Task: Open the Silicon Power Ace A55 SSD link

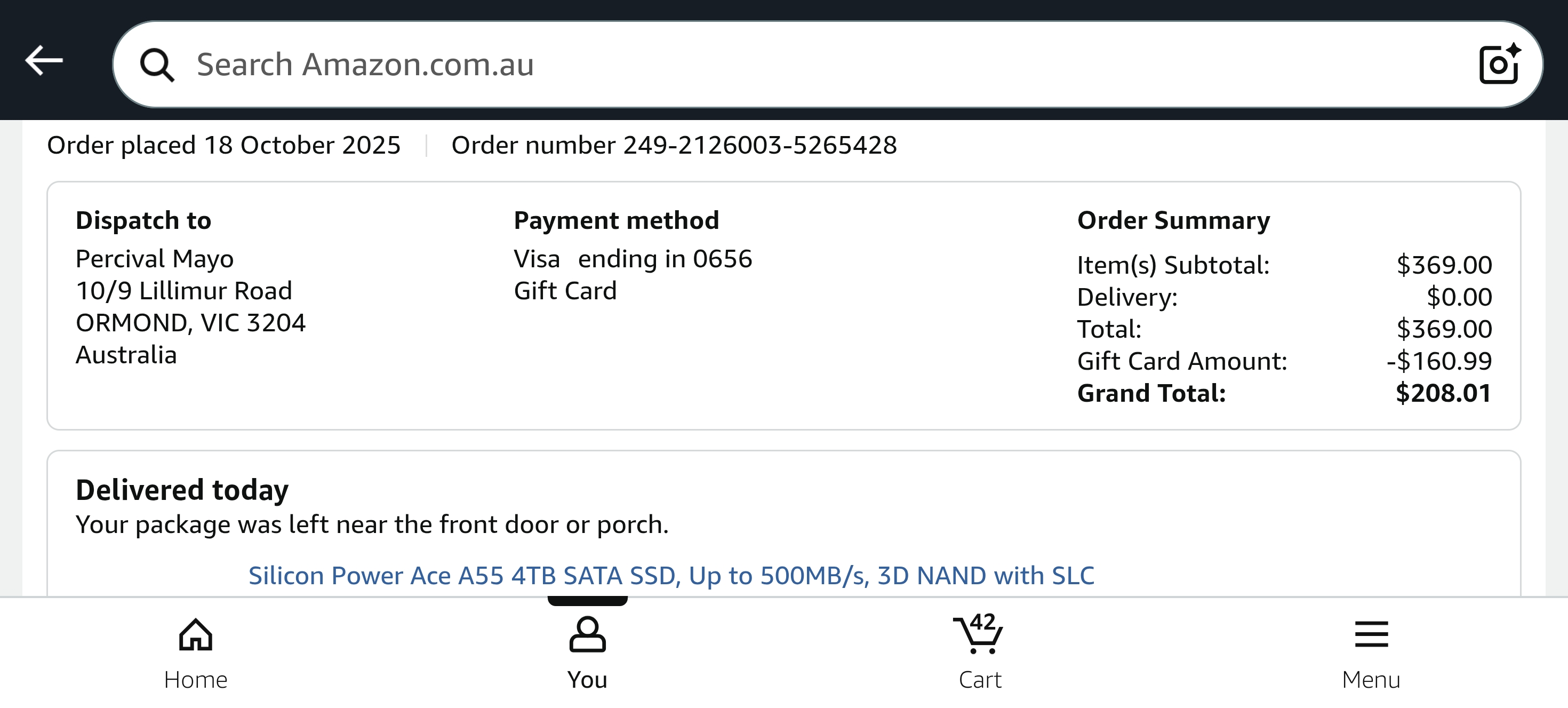Action: [x=671, y=575]
